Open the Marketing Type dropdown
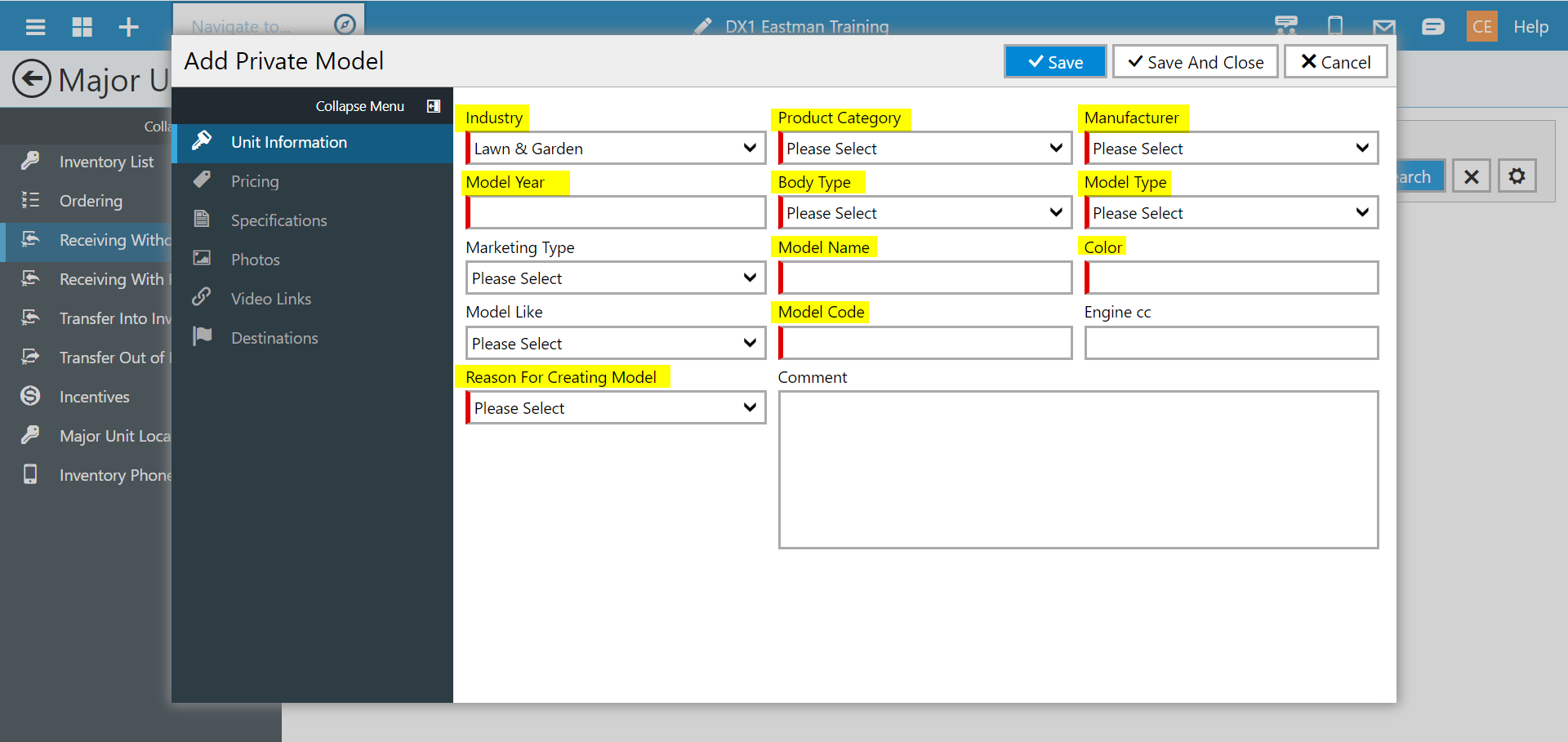The width and height of the screenshot is (1568, 742). coord(616,278)
